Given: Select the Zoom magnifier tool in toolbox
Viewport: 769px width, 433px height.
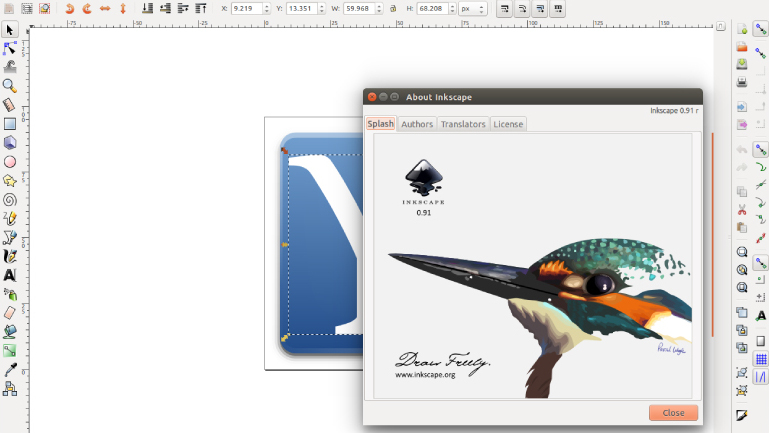Looking at the screenshot, I should 9,86.
